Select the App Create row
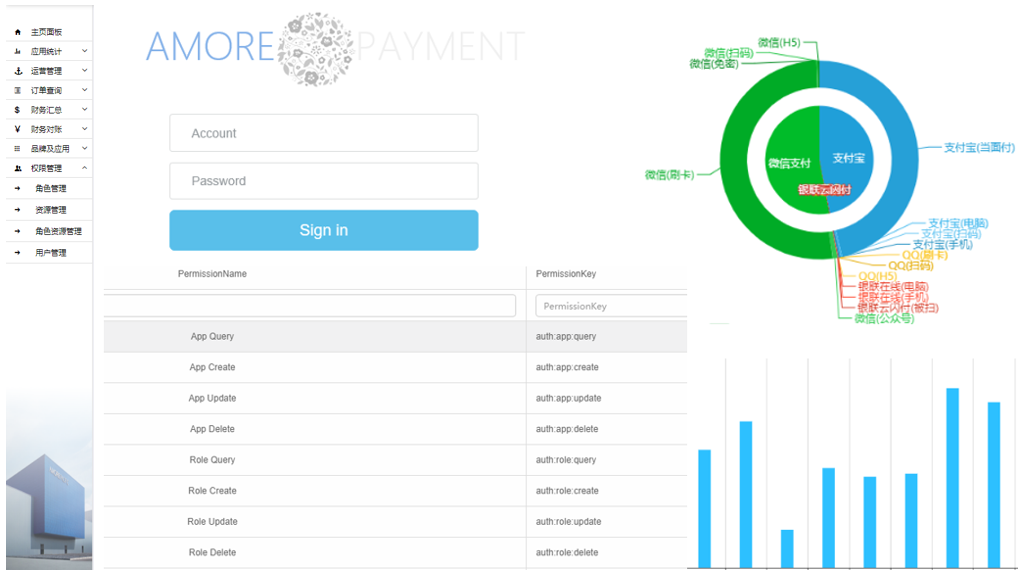 point(396,367)
